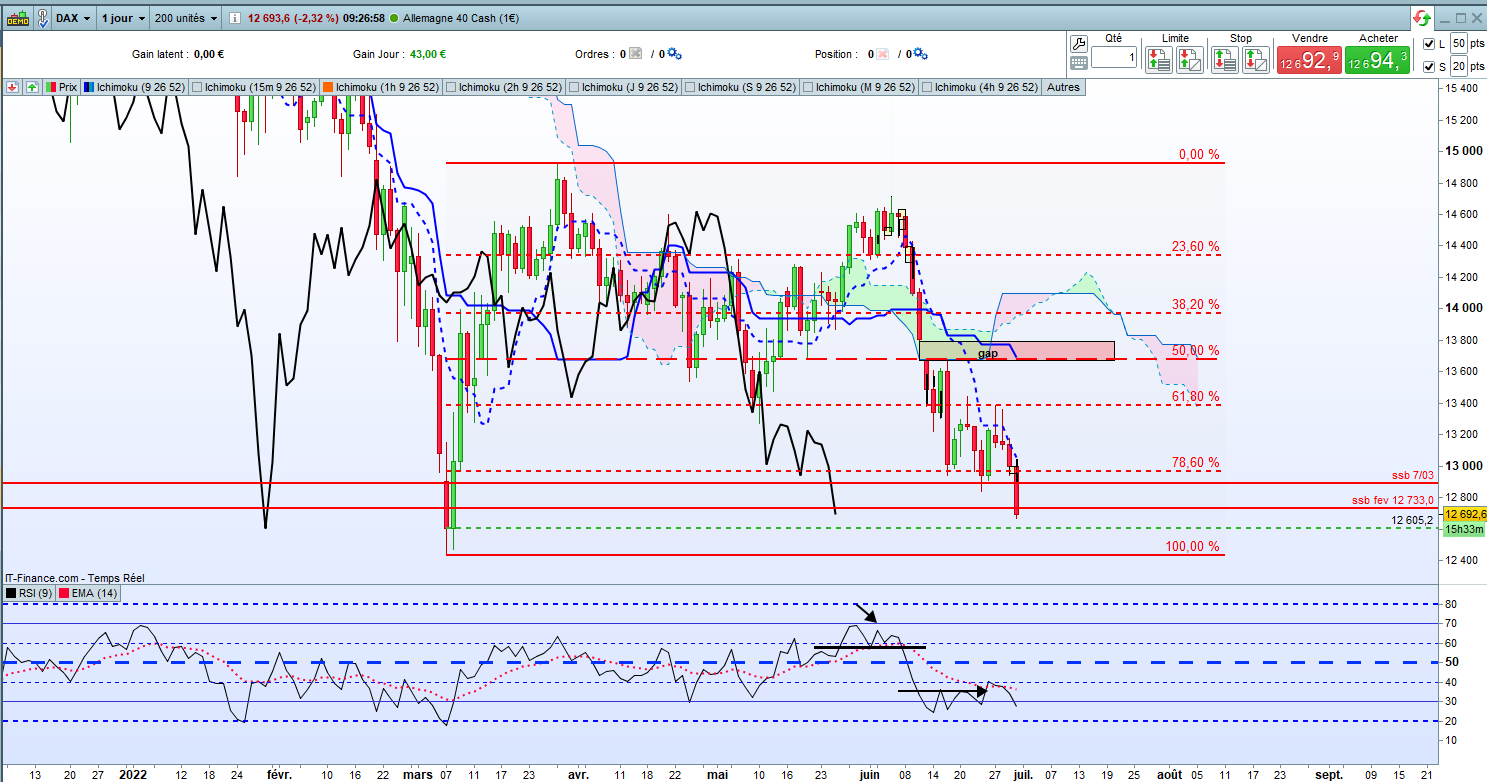
Task: Open the RSI (9) indicator settings
Action: [33, 593]
